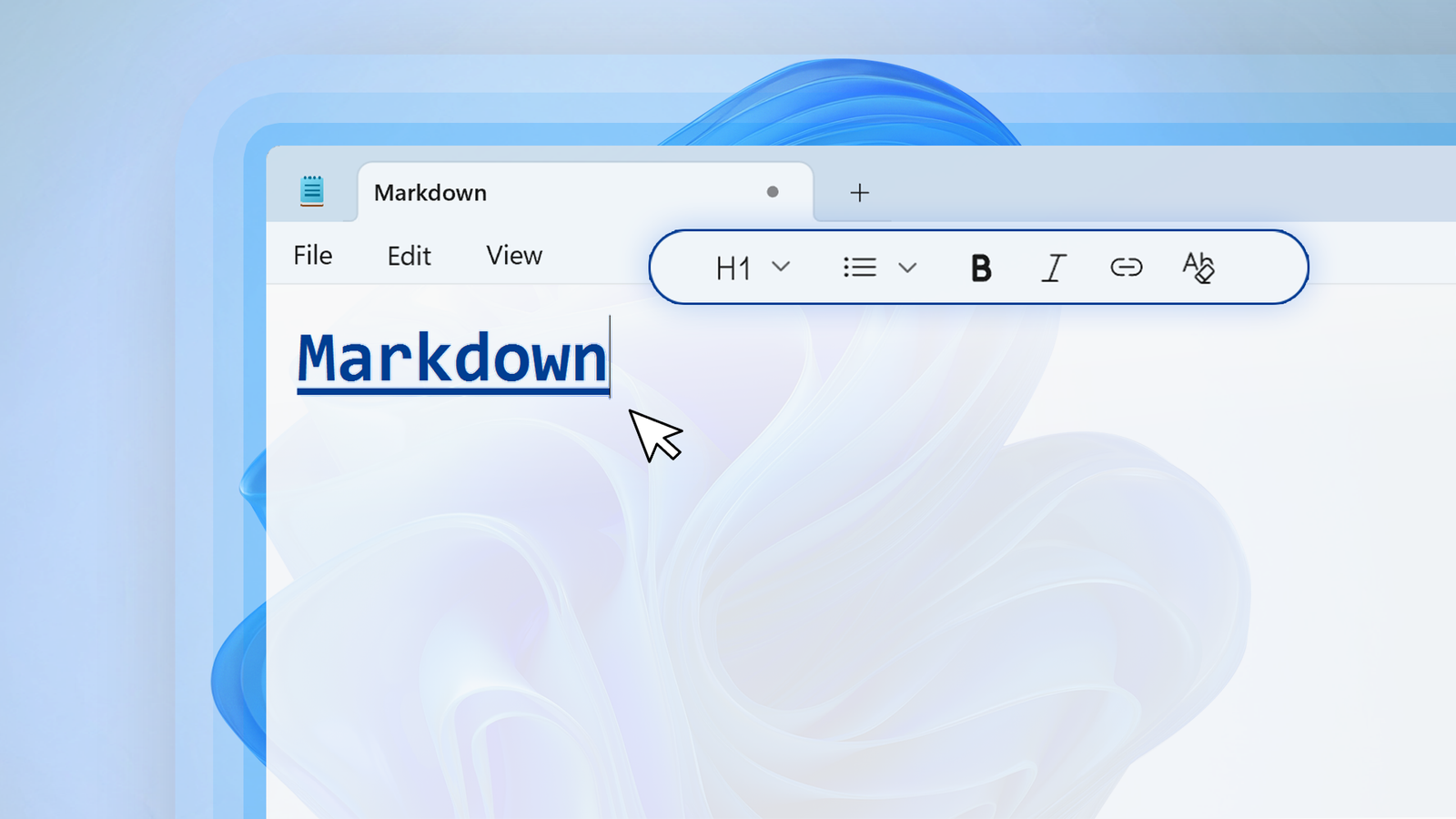The height and width of the screenshot is (819, 1456).
Task: Place cursor at end of Markdown heading
Action: pos(608,359)
